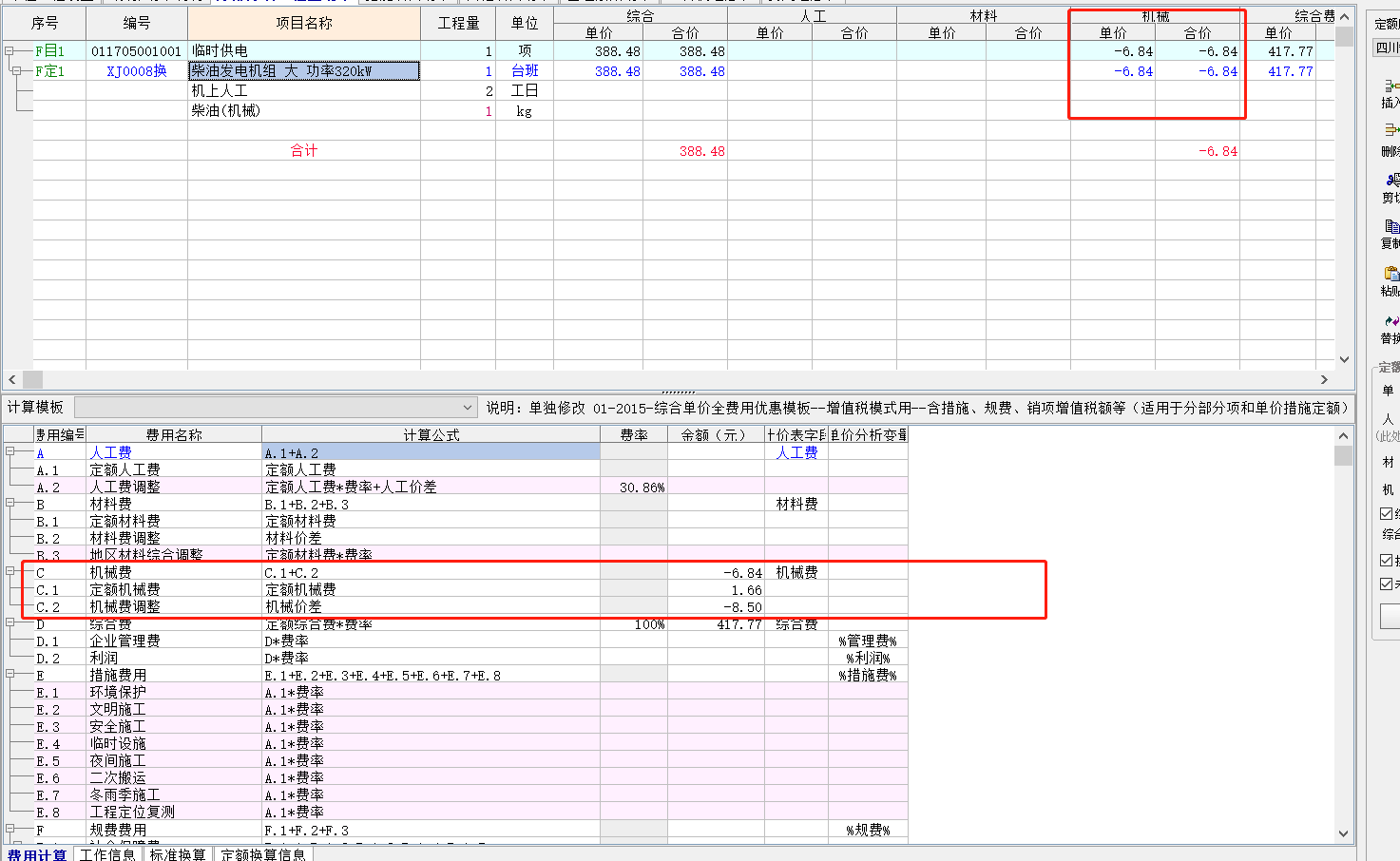
Task: Click the 合计 total row label
Action: [x=304, y=151]
